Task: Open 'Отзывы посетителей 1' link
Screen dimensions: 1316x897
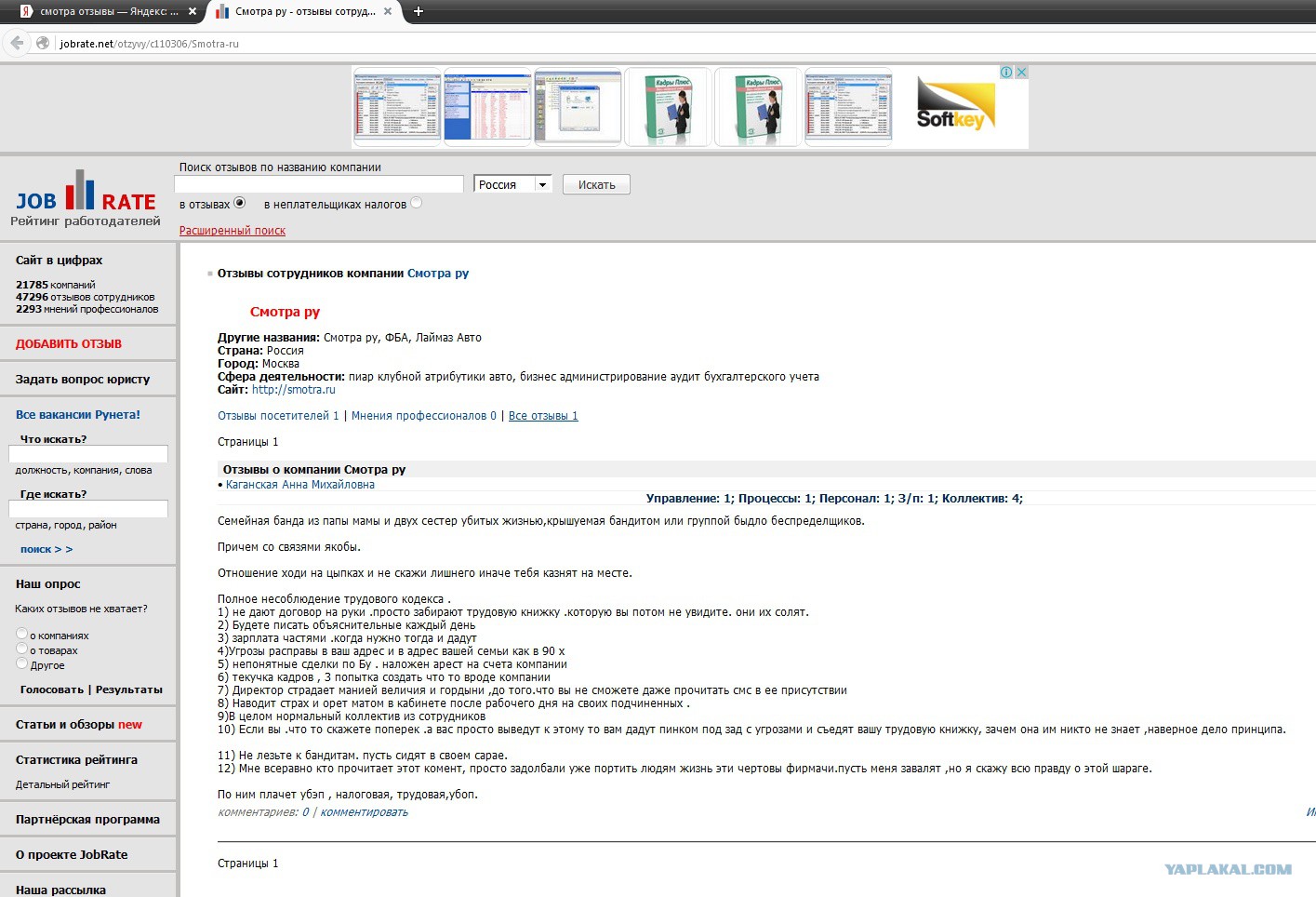Action: pyautogui.click(x=278, y=416)
